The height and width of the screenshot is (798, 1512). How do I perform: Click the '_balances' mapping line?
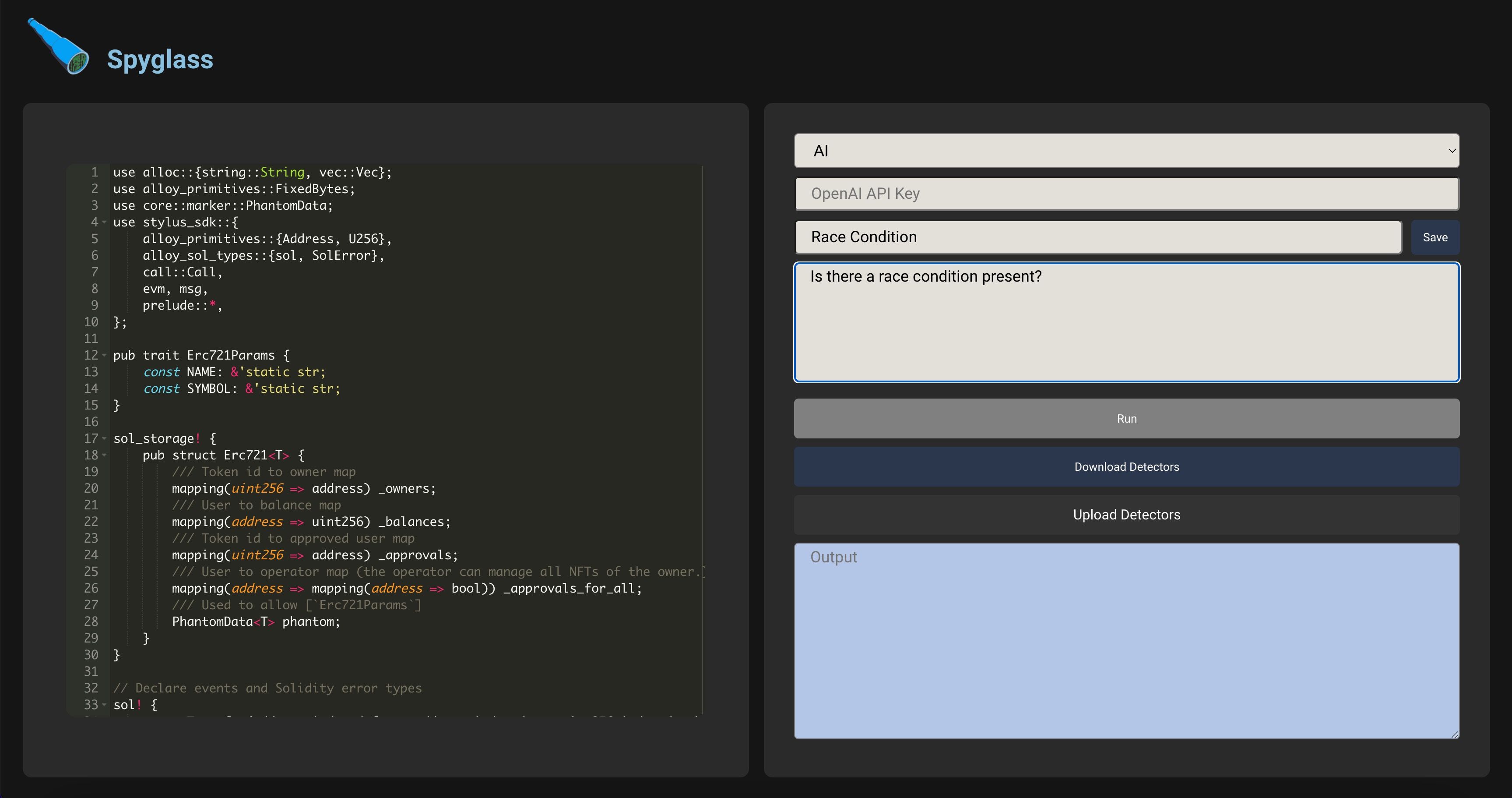tap(311, 522)
